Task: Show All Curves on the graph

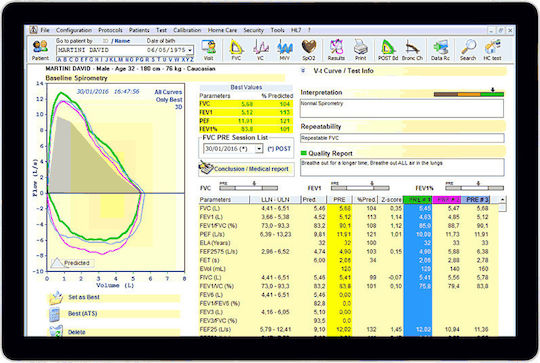Action: [168, 92]
